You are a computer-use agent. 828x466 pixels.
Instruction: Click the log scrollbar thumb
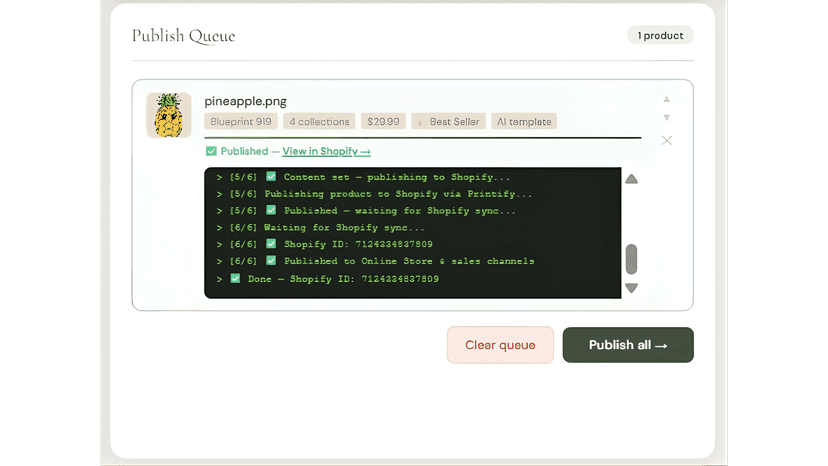[632, 259]
